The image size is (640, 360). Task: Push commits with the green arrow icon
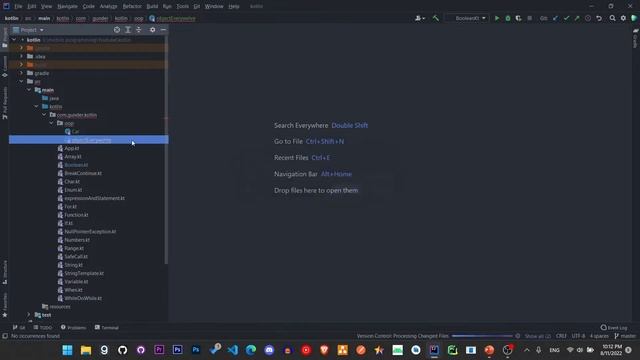(577, 18)
